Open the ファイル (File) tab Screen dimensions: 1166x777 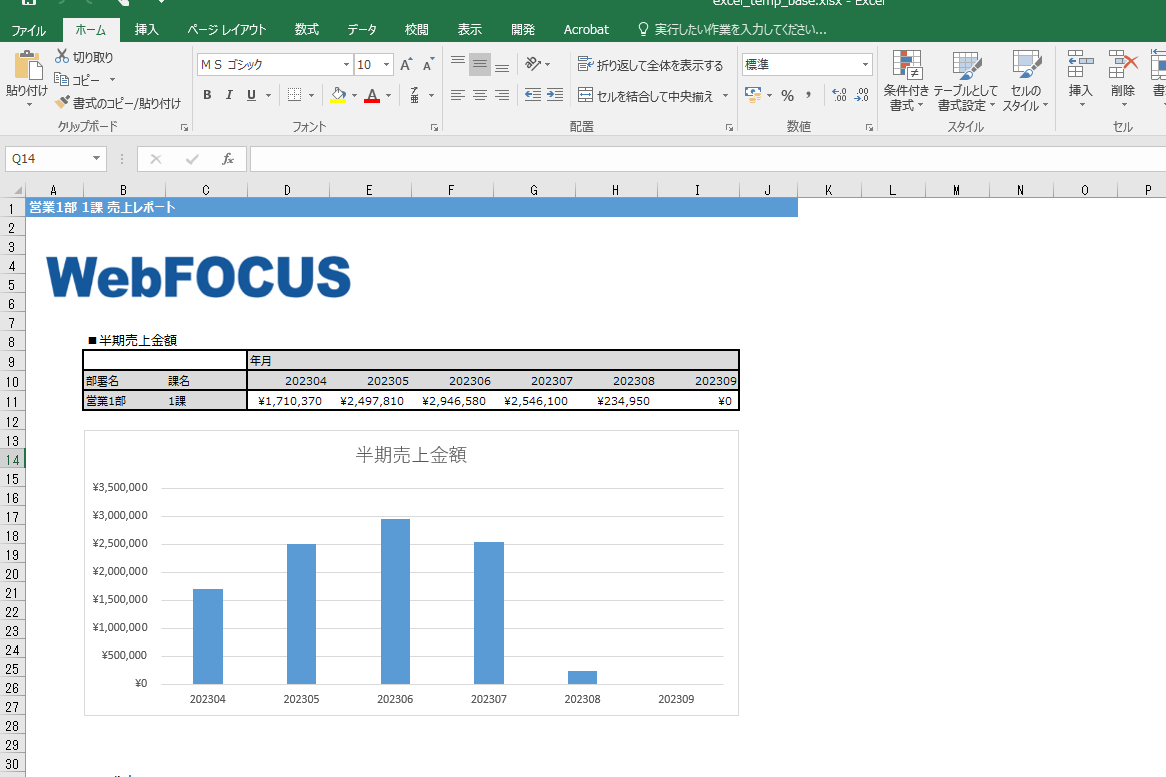tap(28, 30)
